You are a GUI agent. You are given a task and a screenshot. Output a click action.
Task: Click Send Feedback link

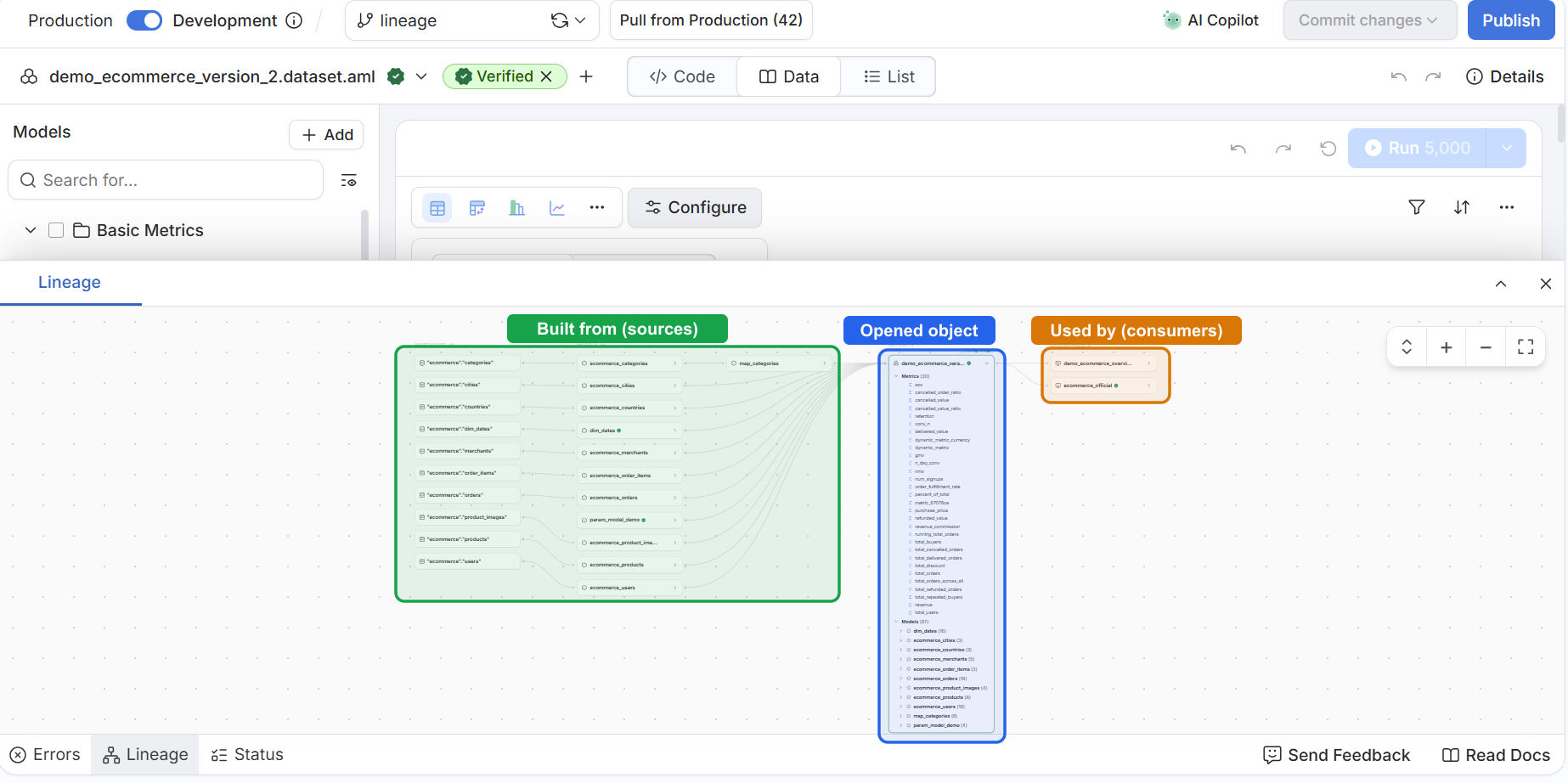click(1337, 755)
